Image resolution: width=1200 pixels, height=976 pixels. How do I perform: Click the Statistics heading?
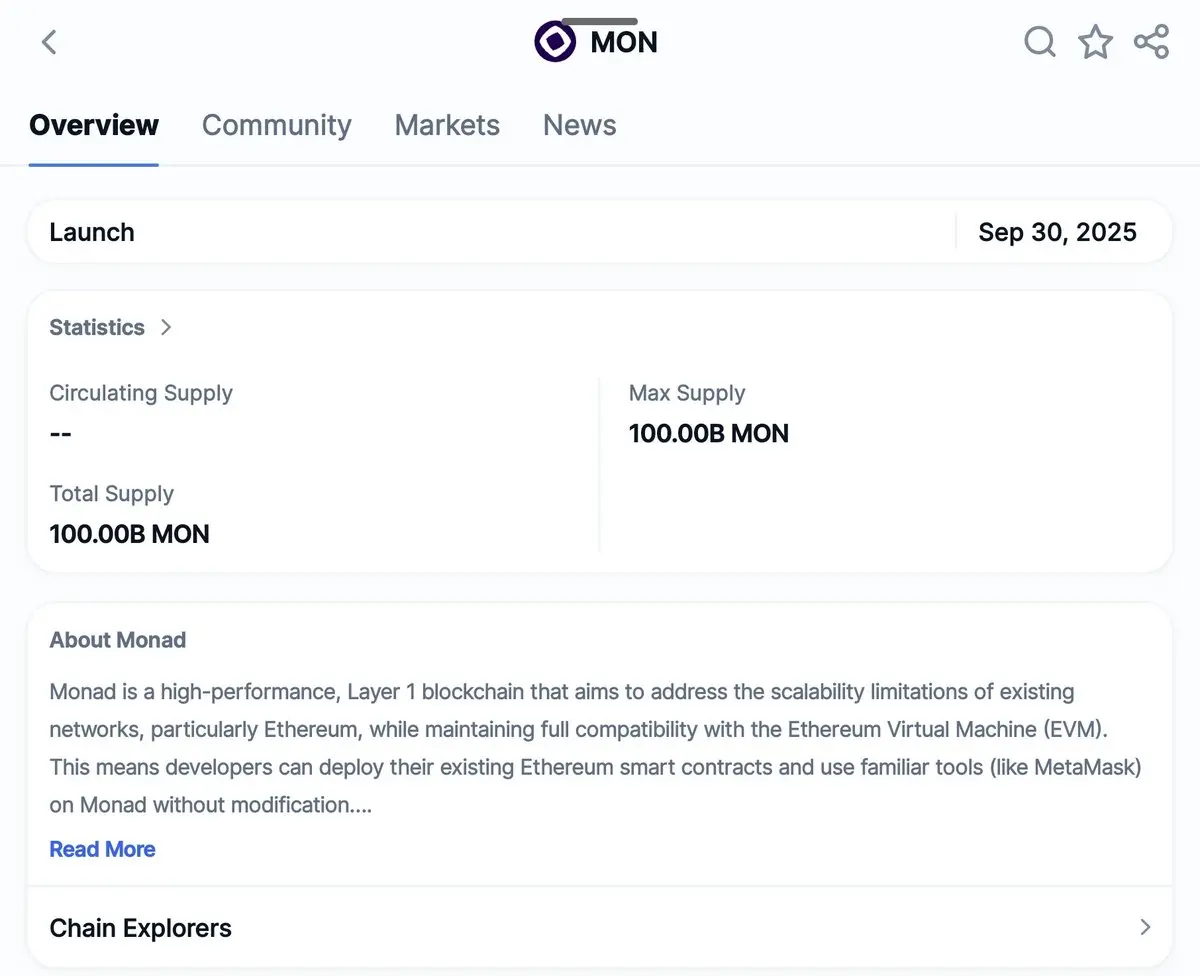(97, 327)
